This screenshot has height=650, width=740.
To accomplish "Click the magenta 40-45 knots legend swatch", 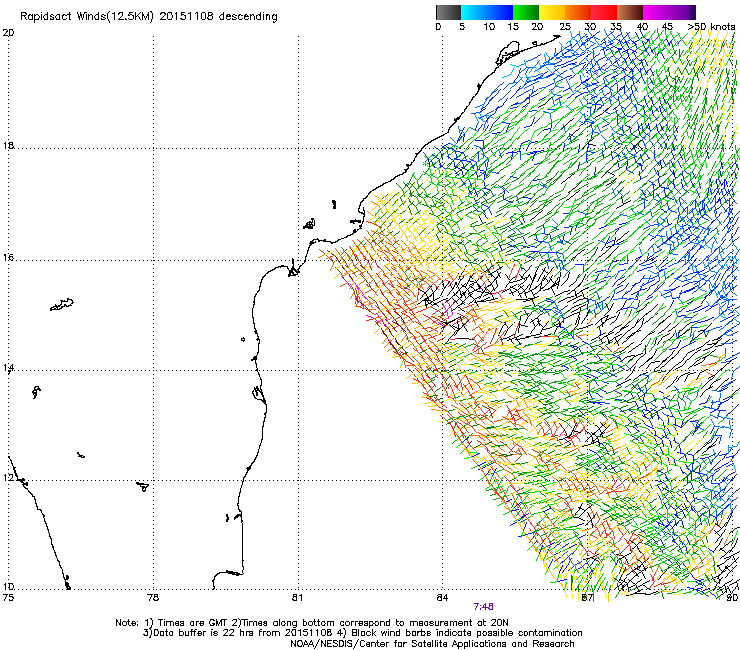I will 656,12.
